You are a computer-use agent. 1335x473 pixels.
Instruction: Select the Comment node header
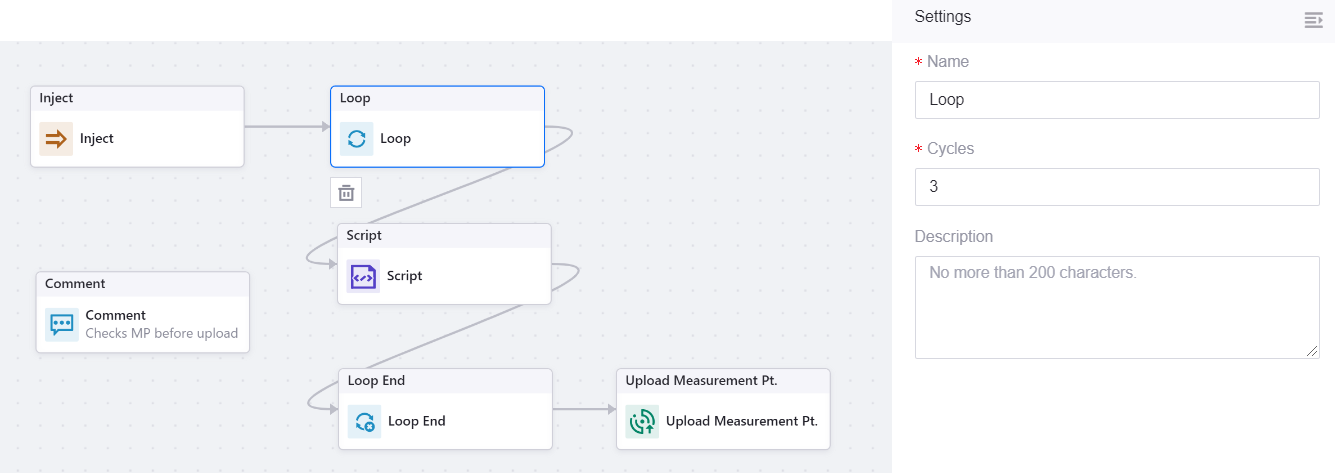click(x=143, y=284)
